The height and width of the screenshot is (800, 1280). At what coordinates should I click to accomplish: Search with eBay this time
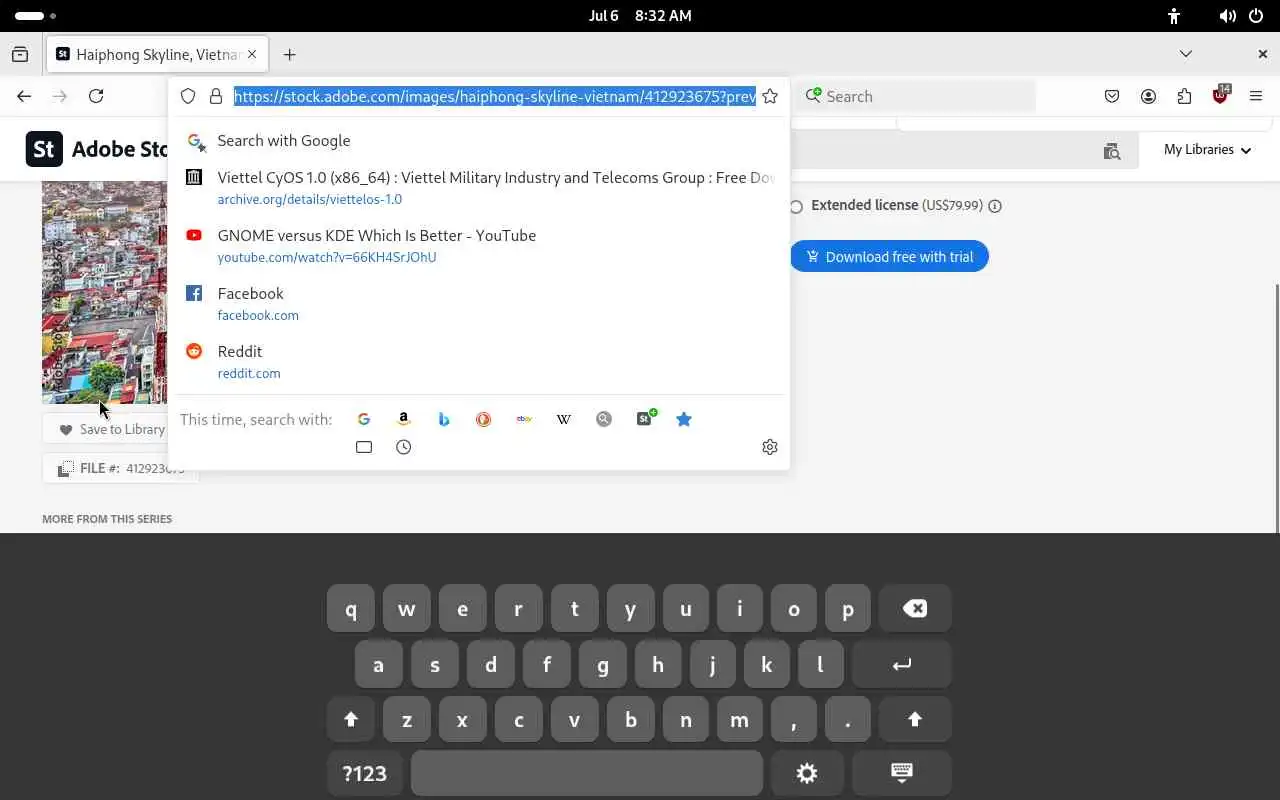click(524, 419)
